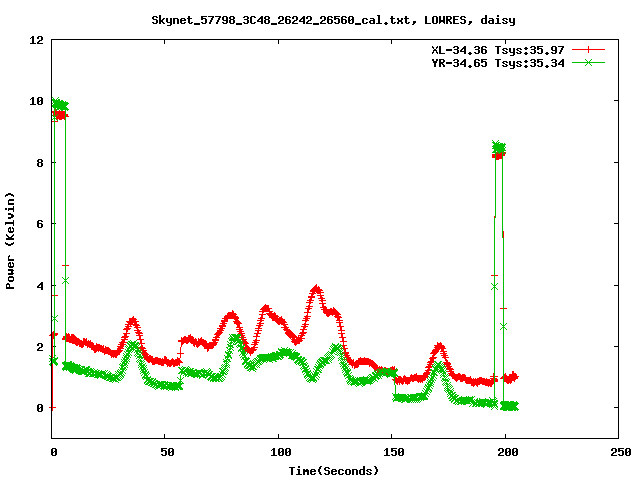Click the green calibration plateau near 10 Kelvin at start
The width and height of the screenshot is (640, 480).
coord(60,105)
